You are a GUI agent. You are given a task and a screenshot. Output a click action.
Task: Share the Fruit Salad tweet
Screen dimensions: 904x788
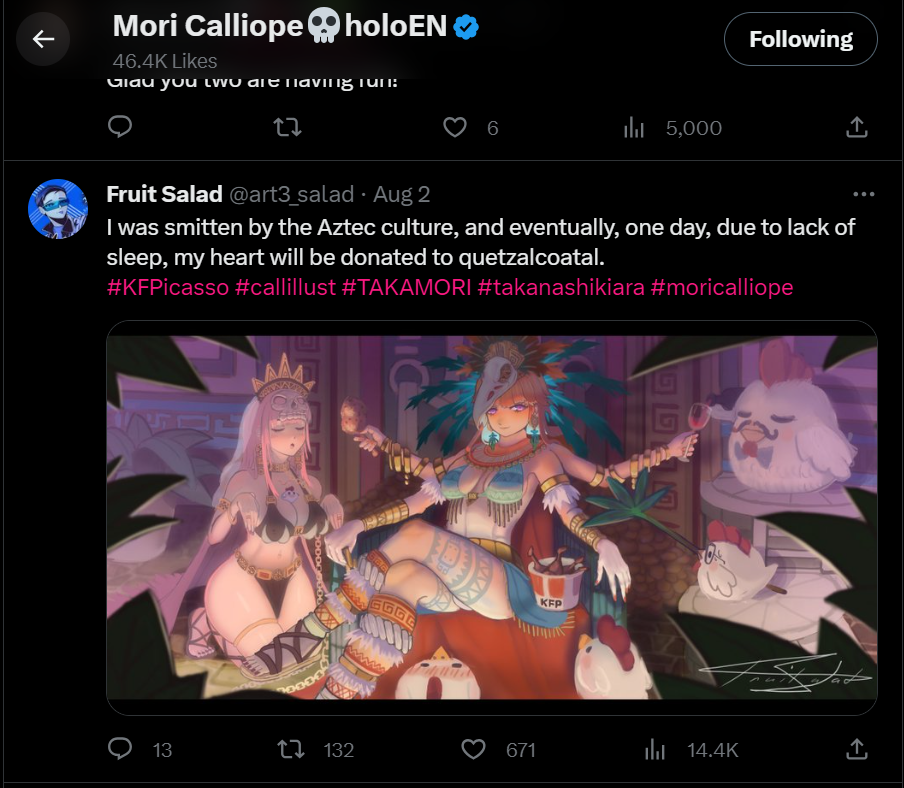[x=856, y=749]
